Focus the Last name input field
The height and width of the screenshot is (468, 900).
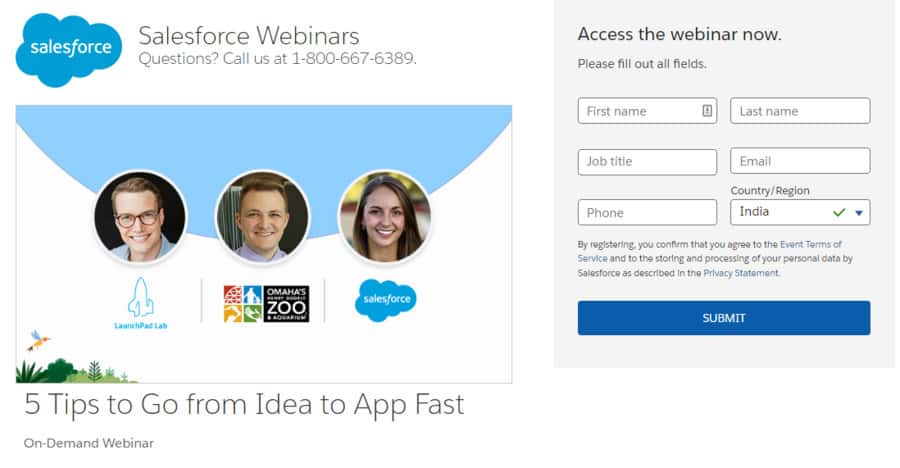point(800,111)
